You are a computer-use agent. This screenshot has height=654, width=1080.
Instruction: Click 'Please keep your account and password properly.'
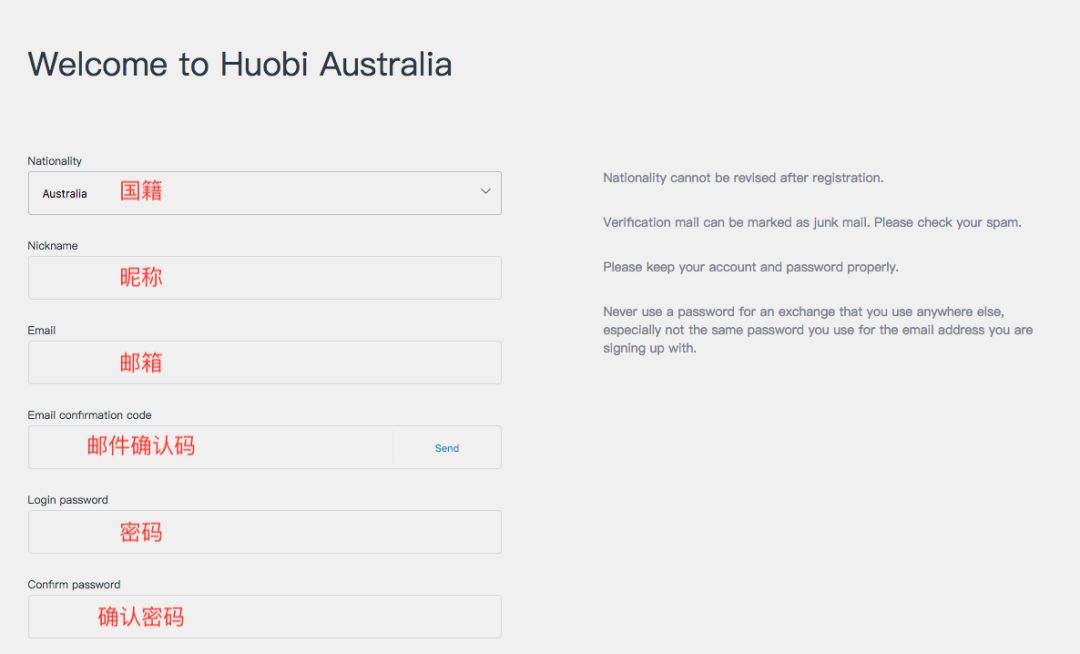[751, 267]
